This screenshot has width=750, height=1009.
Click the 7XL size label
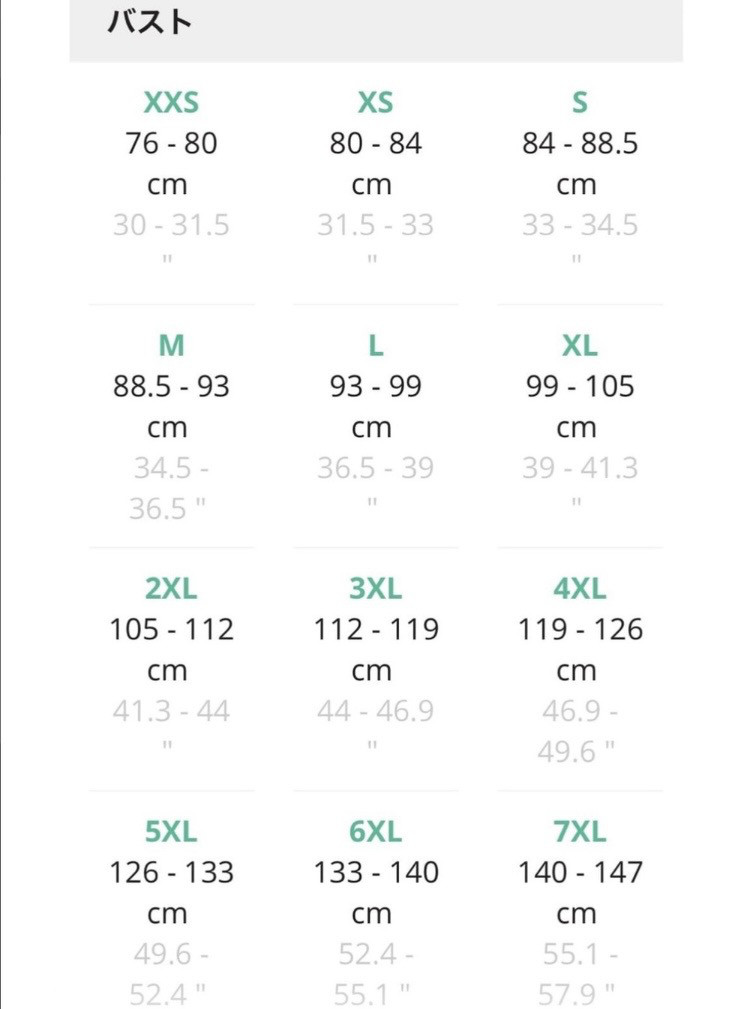(x=579, y=831)
